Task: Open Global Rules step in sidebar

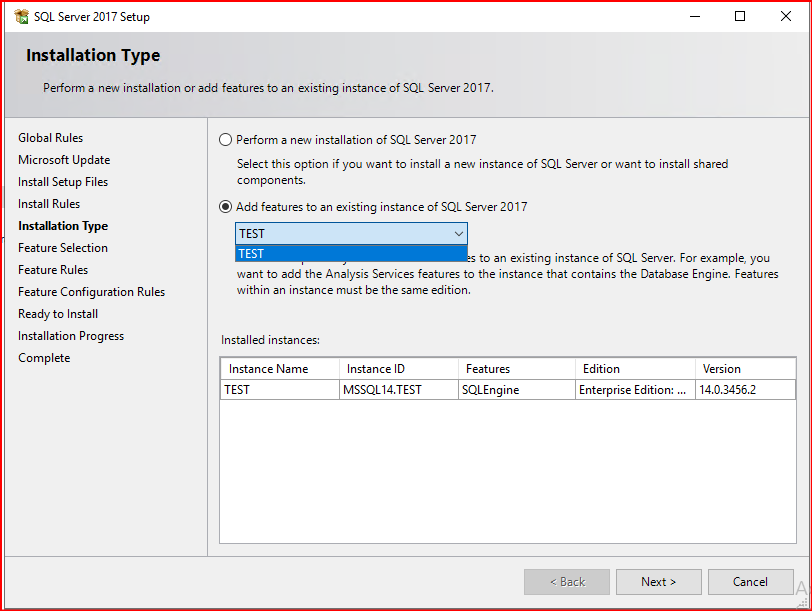Action: [x=51, y=138]
